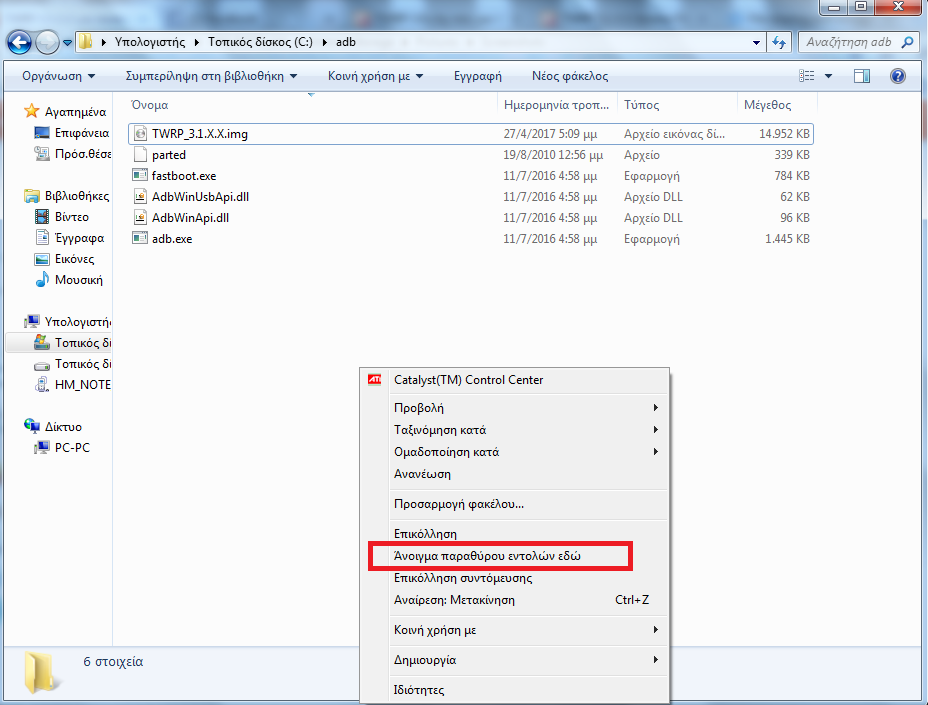Click the Αναζήτηση adb search field
The height and width of the screenshot is (705, 928).
coord(848,43)
